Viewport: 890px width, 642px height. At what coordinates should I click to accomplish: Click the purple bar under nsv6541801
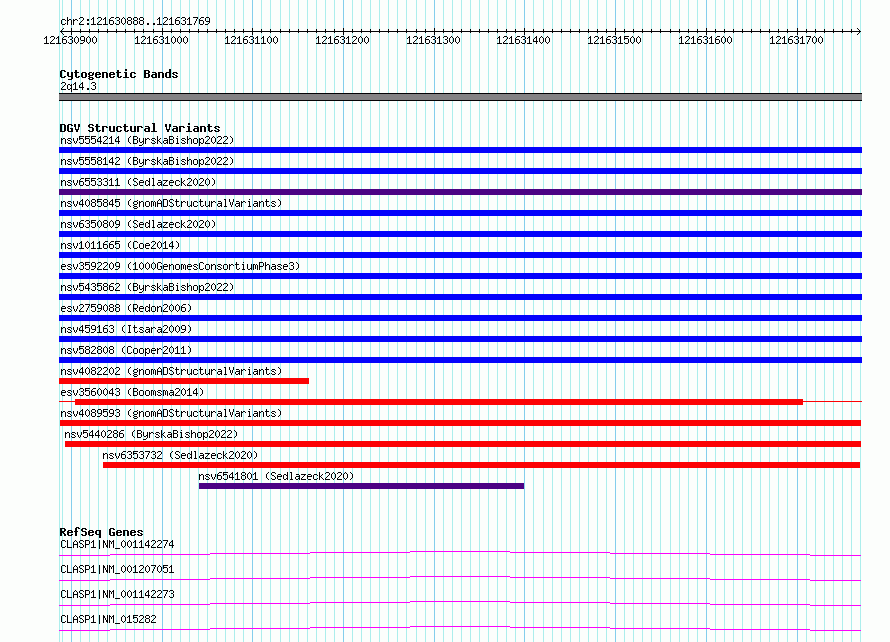(x=361, y=486)
